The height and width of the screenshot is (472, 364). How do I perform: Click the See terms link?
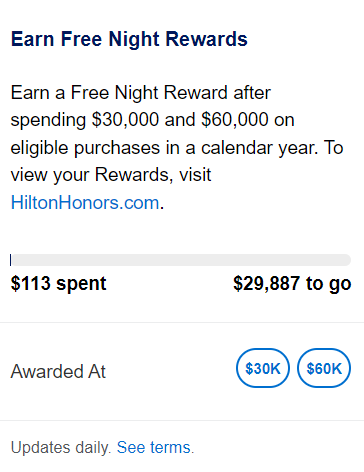click(155, 447)
